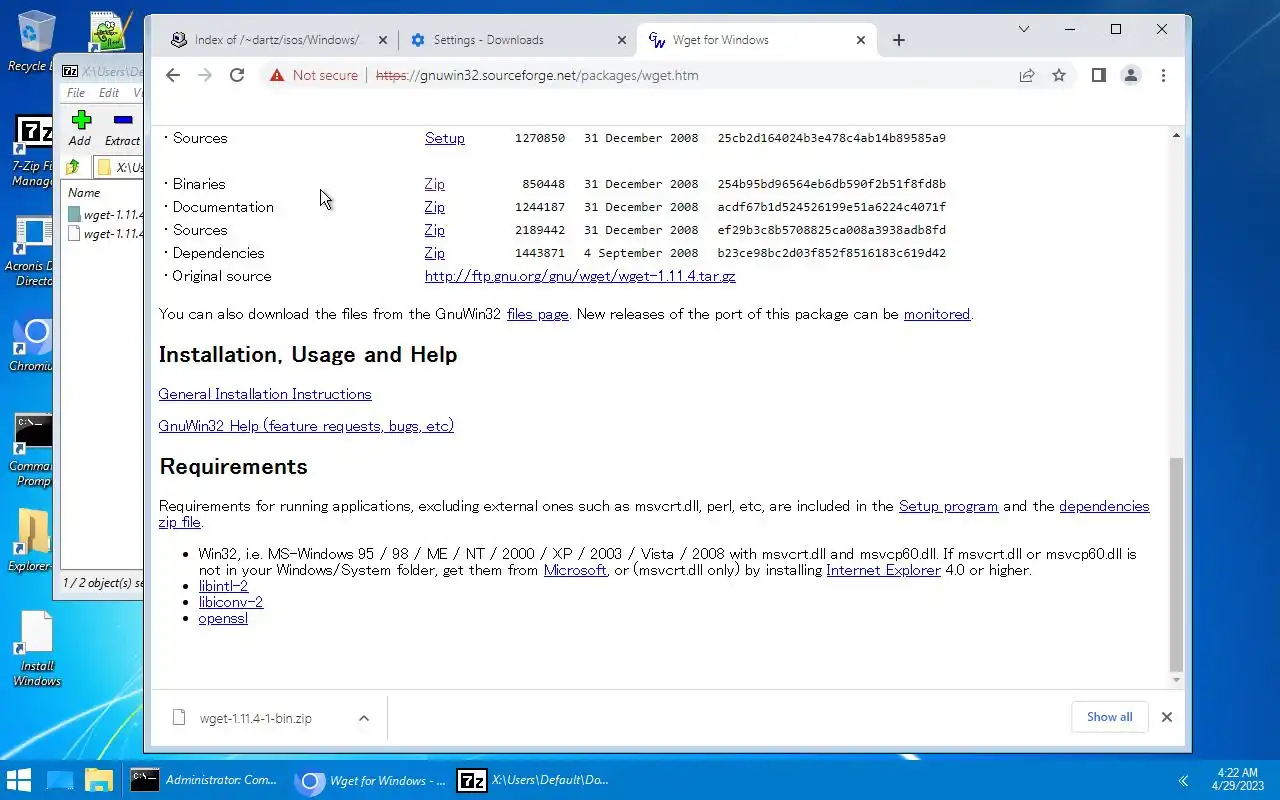Open 7-Zip File Manager desktop icon
Image resolution: width=1280 pixels, height=800 pixels.
[x=33, y=152]
